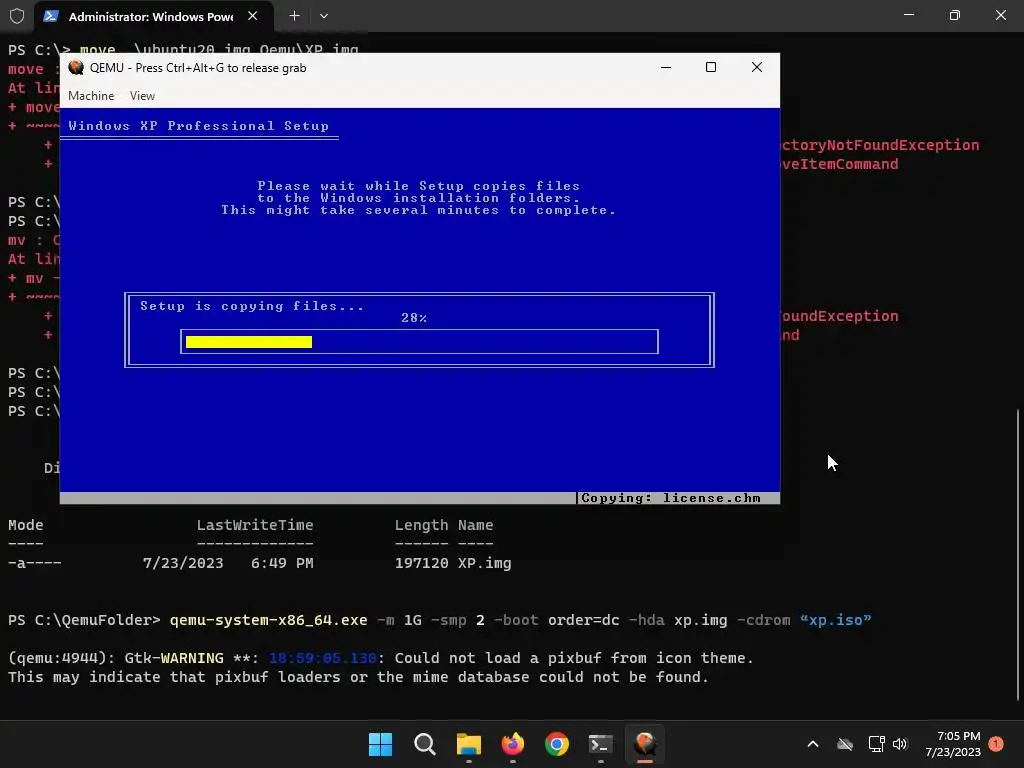Click the 'Windows XP Professional Setup' heading
1024x768 pixels.
199,126
